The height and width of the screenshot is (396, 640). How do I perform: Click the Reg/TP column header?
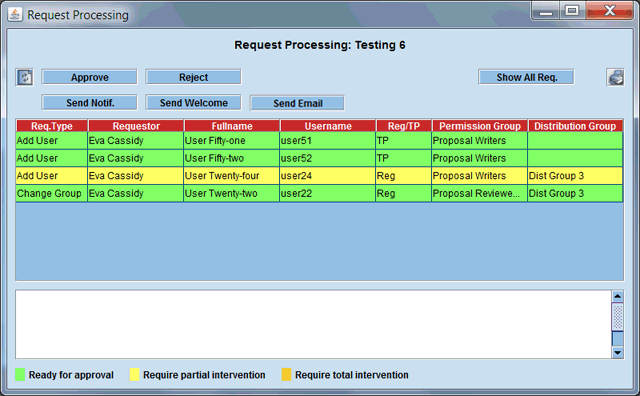point(404,126)
